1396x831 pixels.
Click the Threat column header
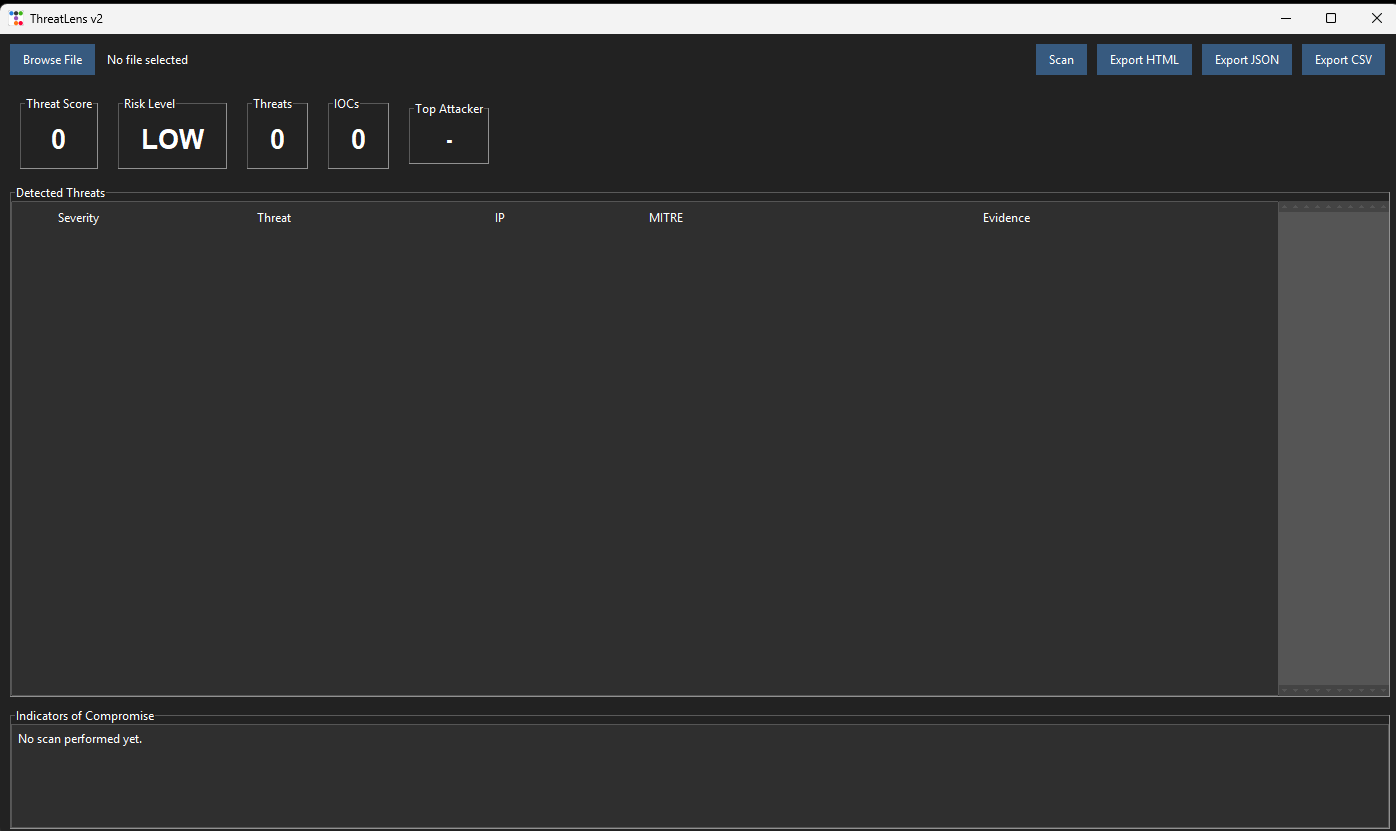[x=274, y=218]
